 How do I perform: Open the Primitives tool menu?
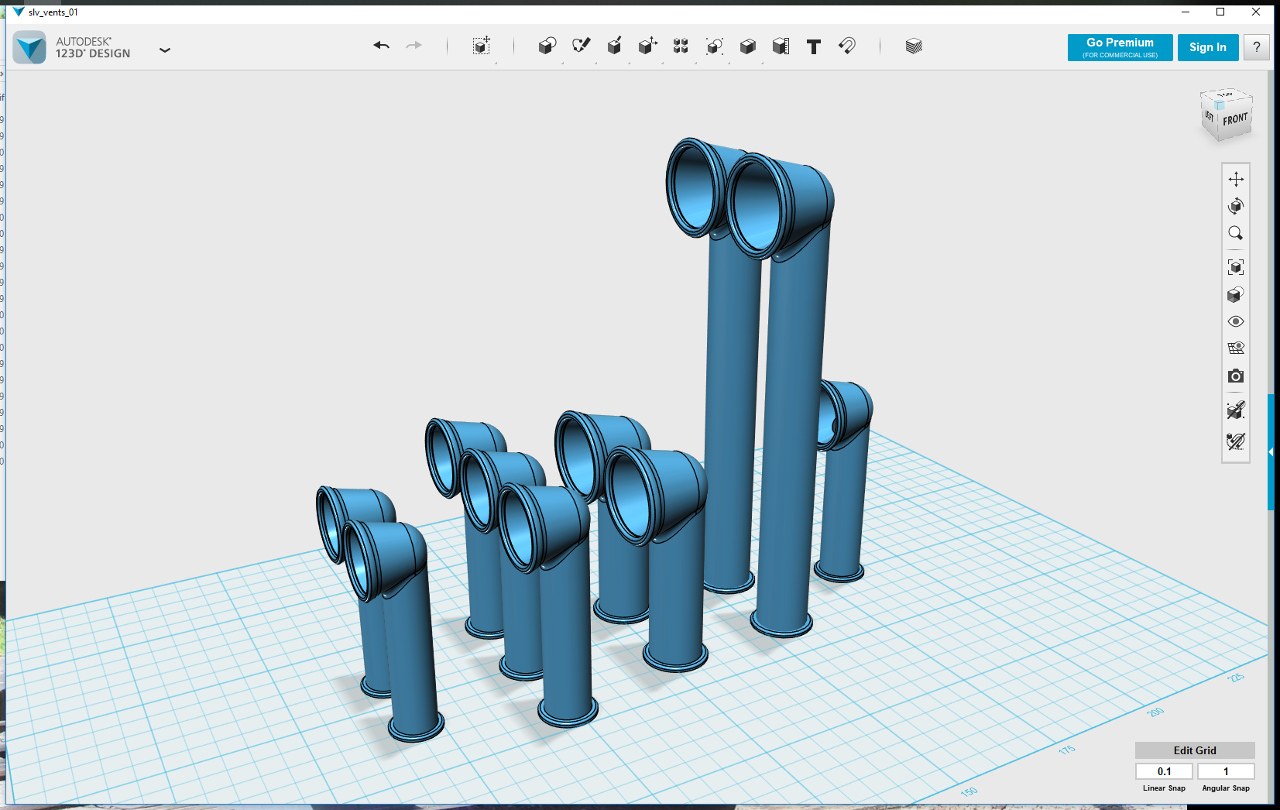pyautogui.click(x=547, y=46)
